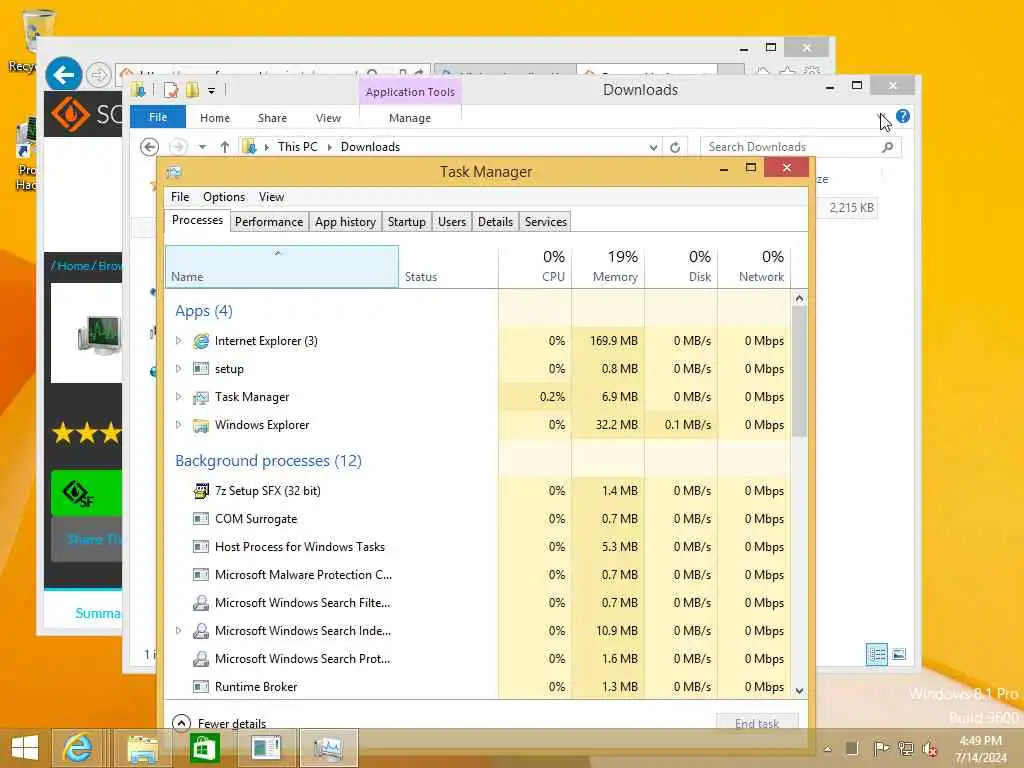Open the Task Manager View menu

pos(271,197)
